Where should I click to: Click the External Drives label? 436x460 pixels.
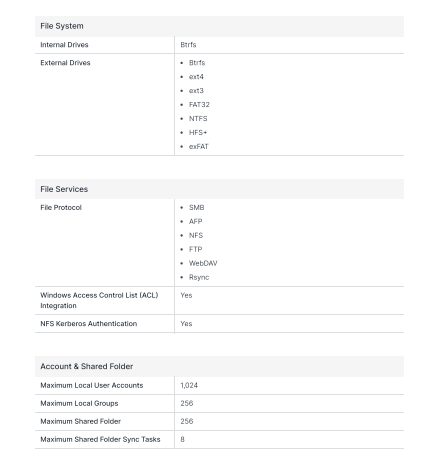(65, 63)
